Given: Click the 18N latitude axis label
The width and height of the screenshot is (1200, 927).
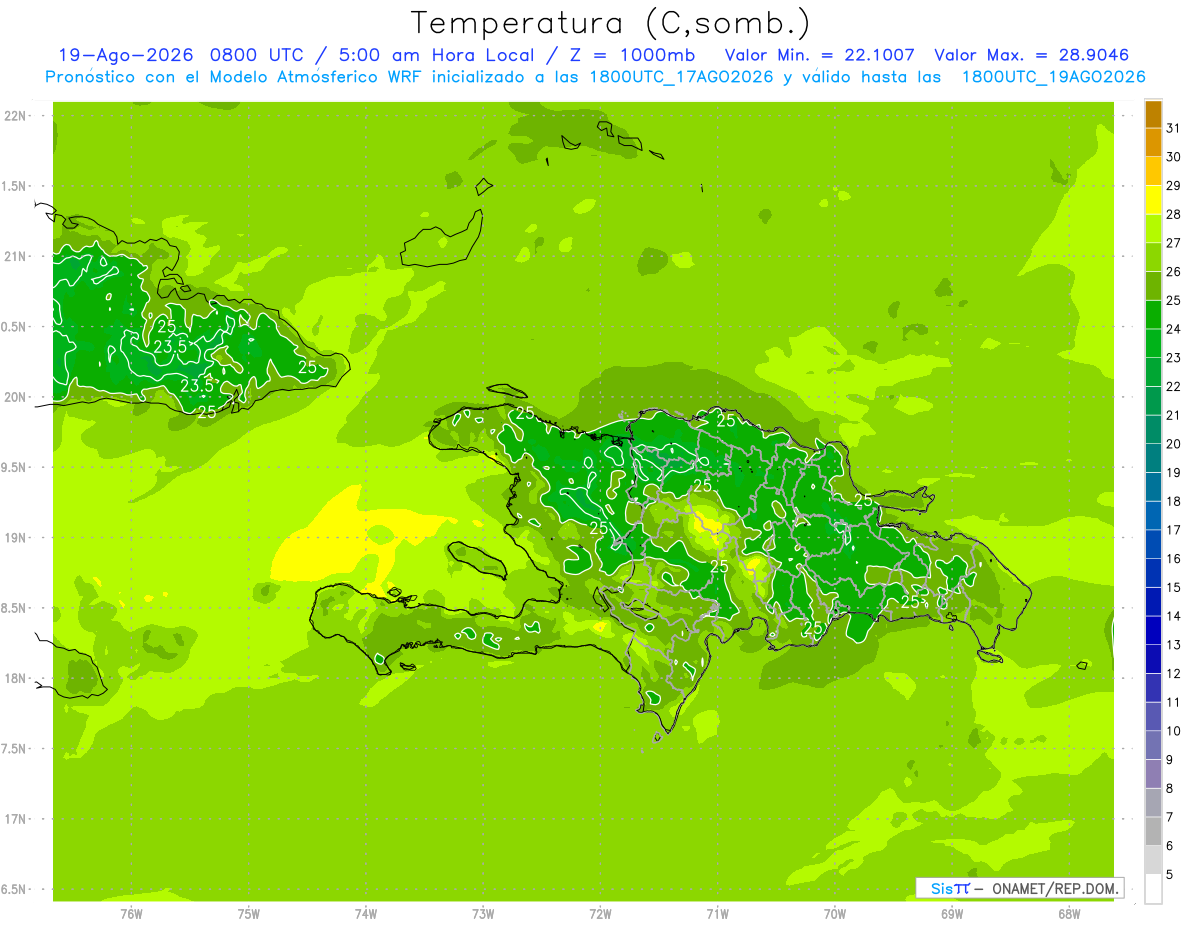Looking at the screenshot, I should click(x=14, y=678).
